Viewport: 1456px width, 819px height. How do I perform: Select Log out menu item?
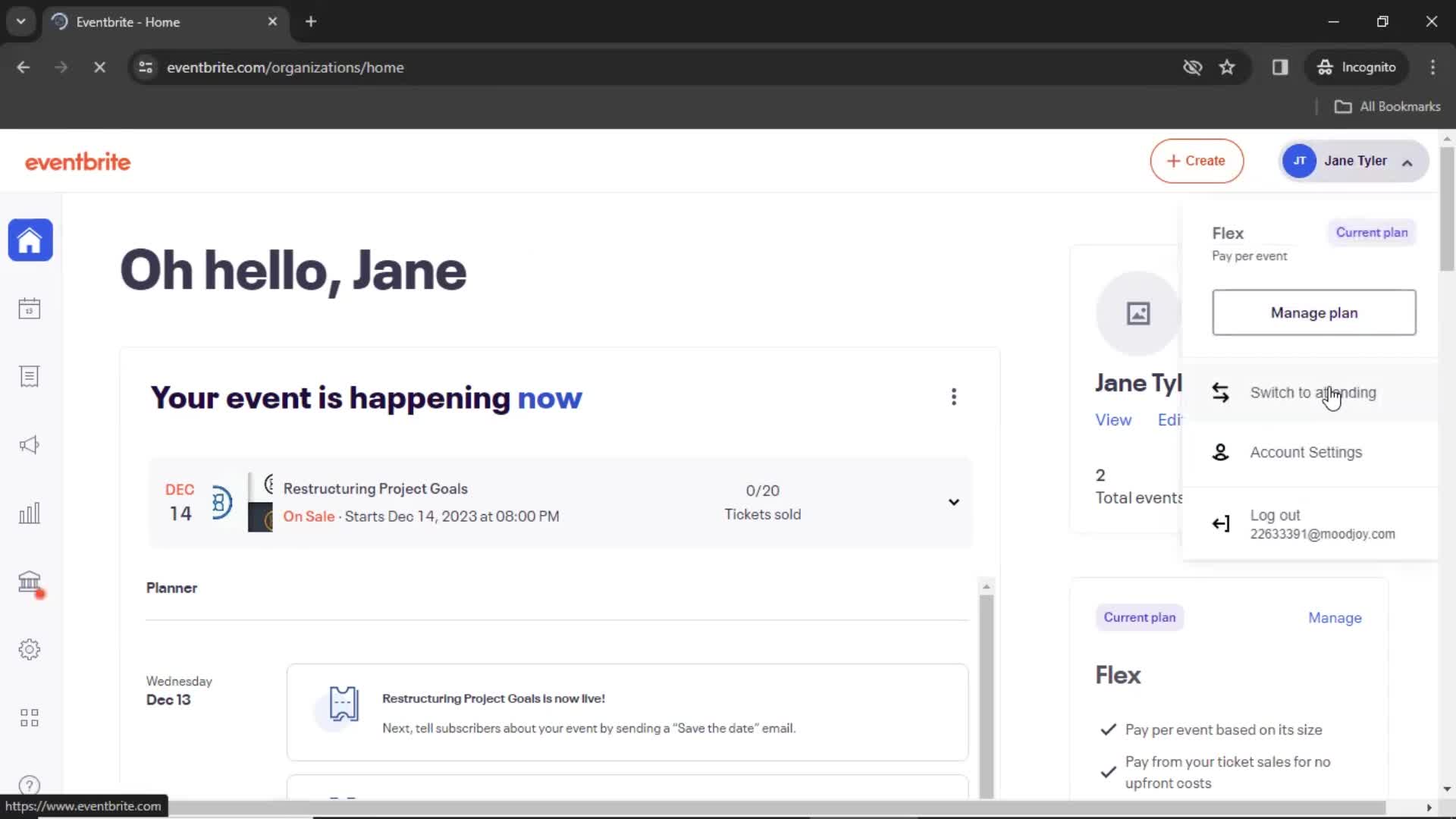coord(1310,524)
